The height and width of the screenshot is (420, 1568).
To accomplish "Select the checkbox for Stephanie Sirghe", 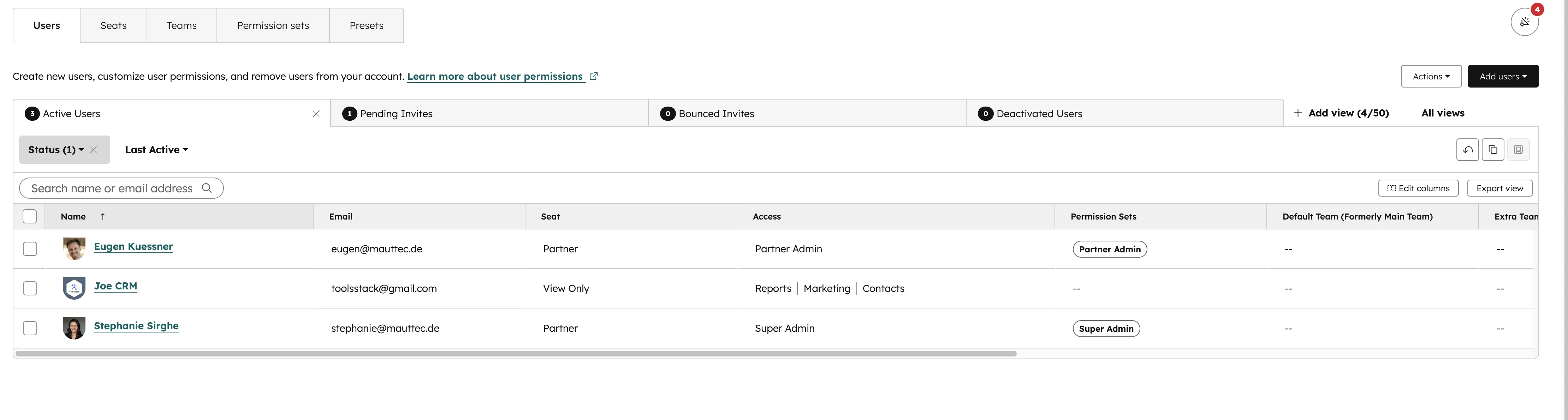I will click(x=30, y=328).
